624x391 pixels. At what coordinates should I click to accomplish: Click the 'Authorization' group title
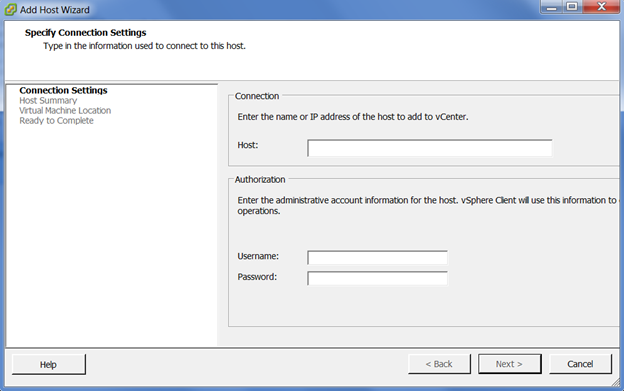tap(260, 180)
